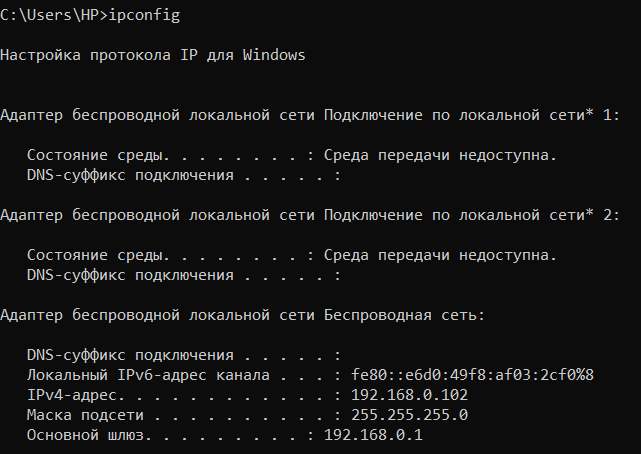Click the 'Подключение по локальной сети* 1' heading

(x=468, y=115)
